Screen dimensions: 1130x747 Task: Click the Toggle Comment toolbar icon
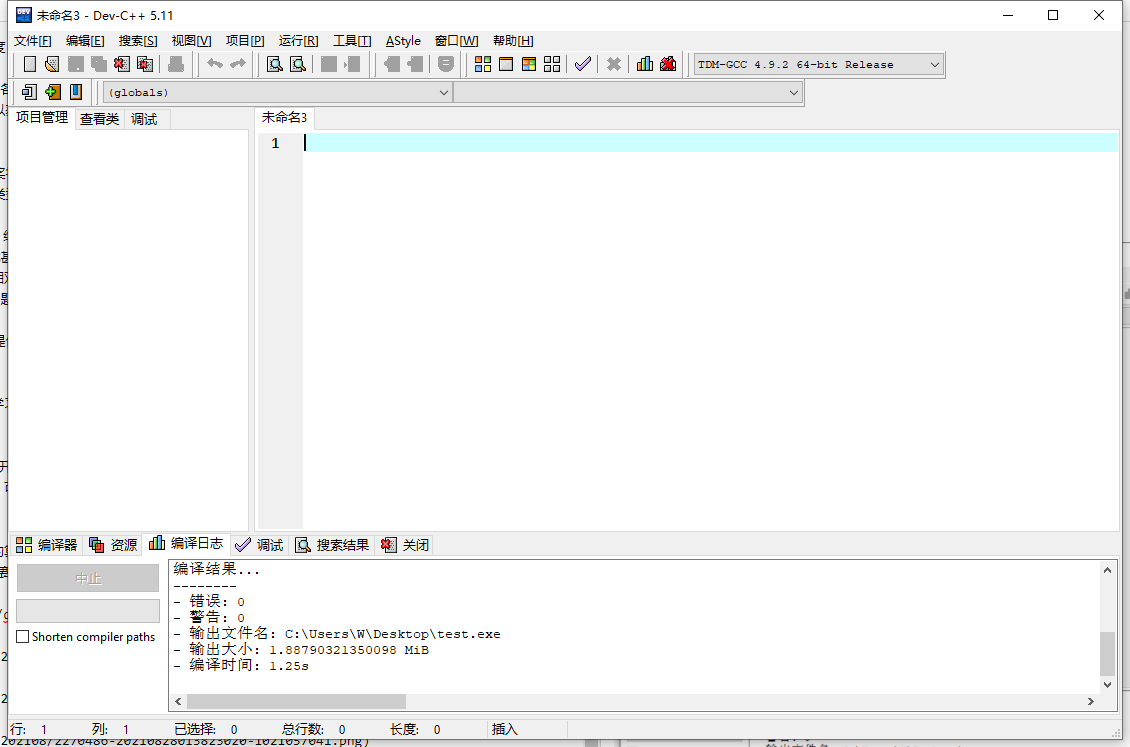(446, 64)
